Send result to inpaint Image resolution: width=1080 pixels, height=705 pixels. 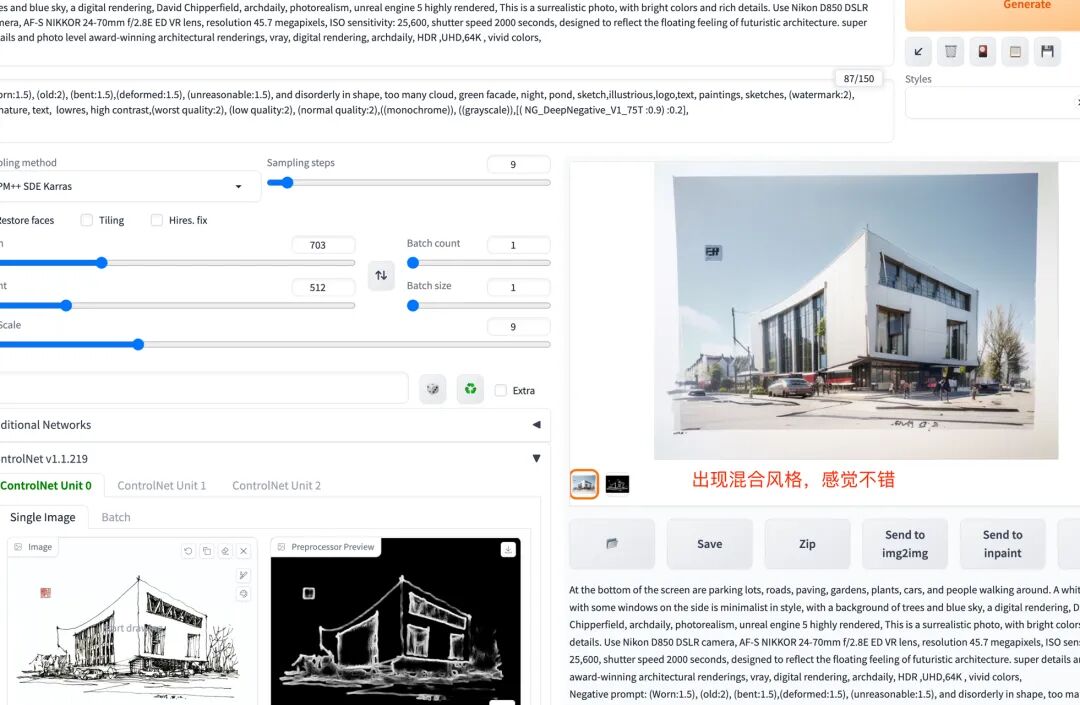click(x=1003, y=544)
